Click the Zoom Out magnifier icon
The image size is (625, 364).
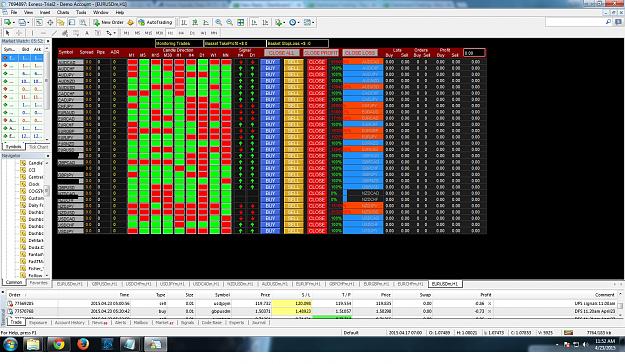coord(230,22)
